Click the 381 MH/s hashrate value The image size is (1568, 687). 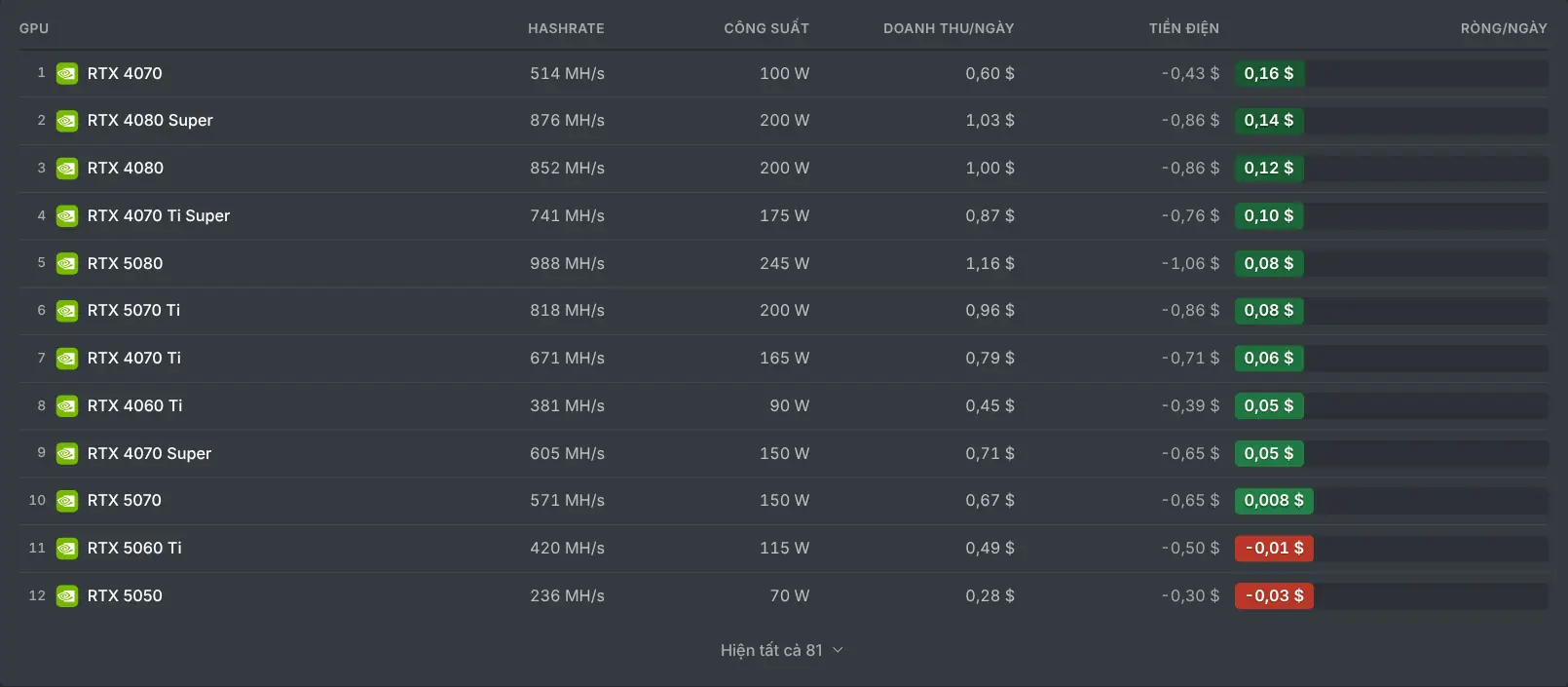click(x=567, y=405)
